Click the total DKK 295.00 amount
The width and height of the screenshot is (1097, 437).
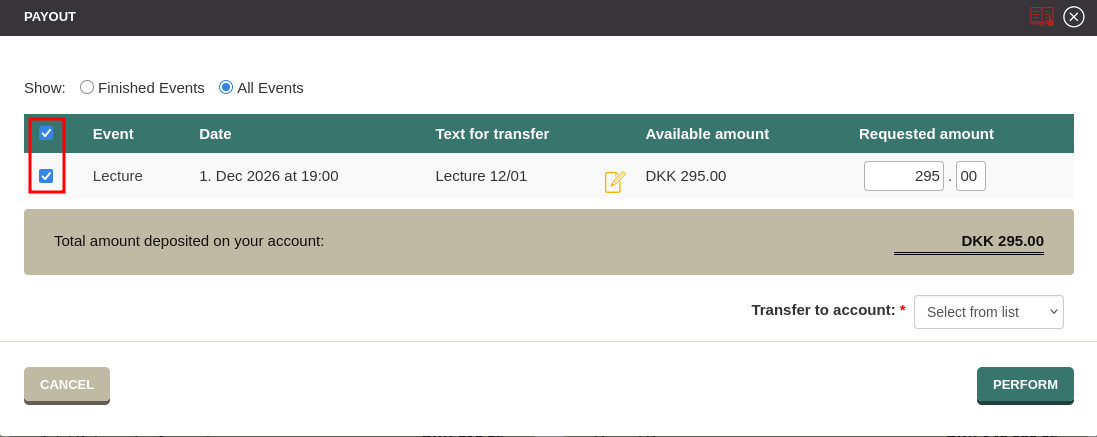(1002, 241)
